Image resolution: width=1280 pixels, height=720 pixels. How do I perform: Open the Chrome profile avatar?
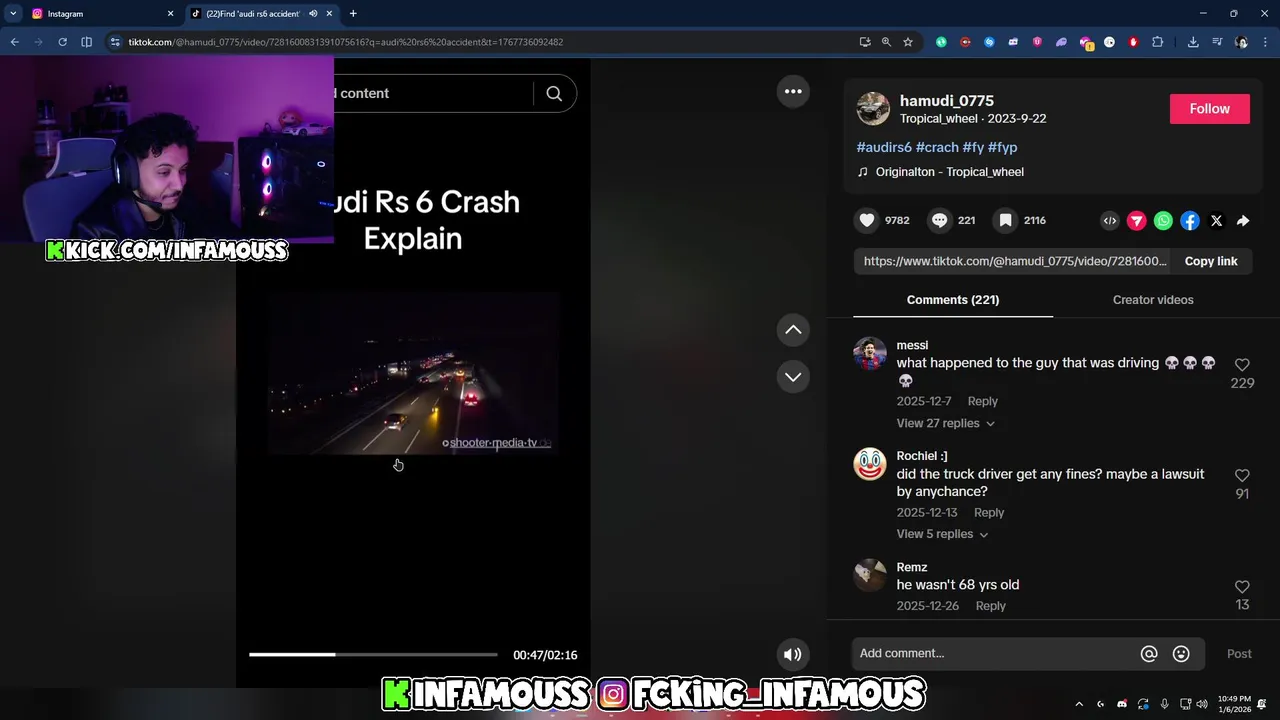pos(1242,42)
